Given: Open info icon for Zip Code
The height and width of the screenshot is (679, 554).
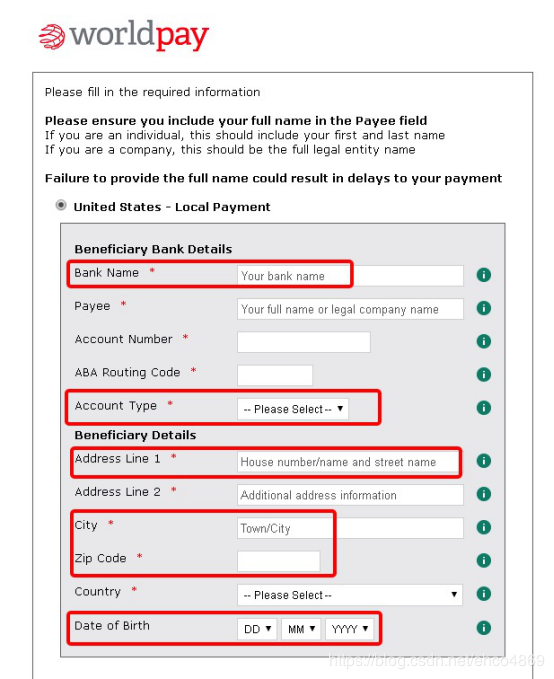Looking at the screenshot, I should [x=483, y=561].
